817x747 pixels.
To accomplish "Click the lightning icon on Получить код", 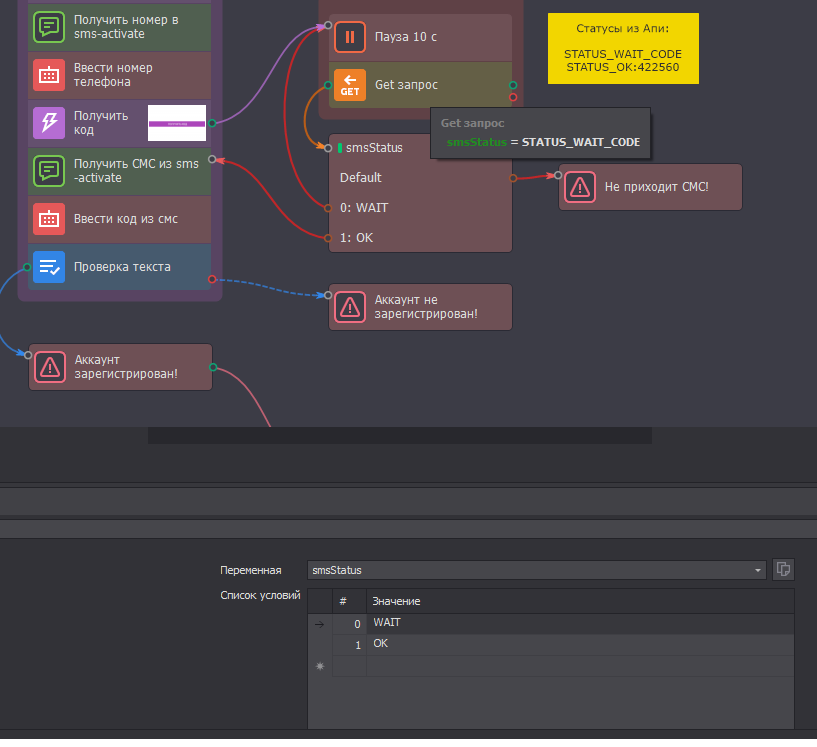I will (49, 123).
